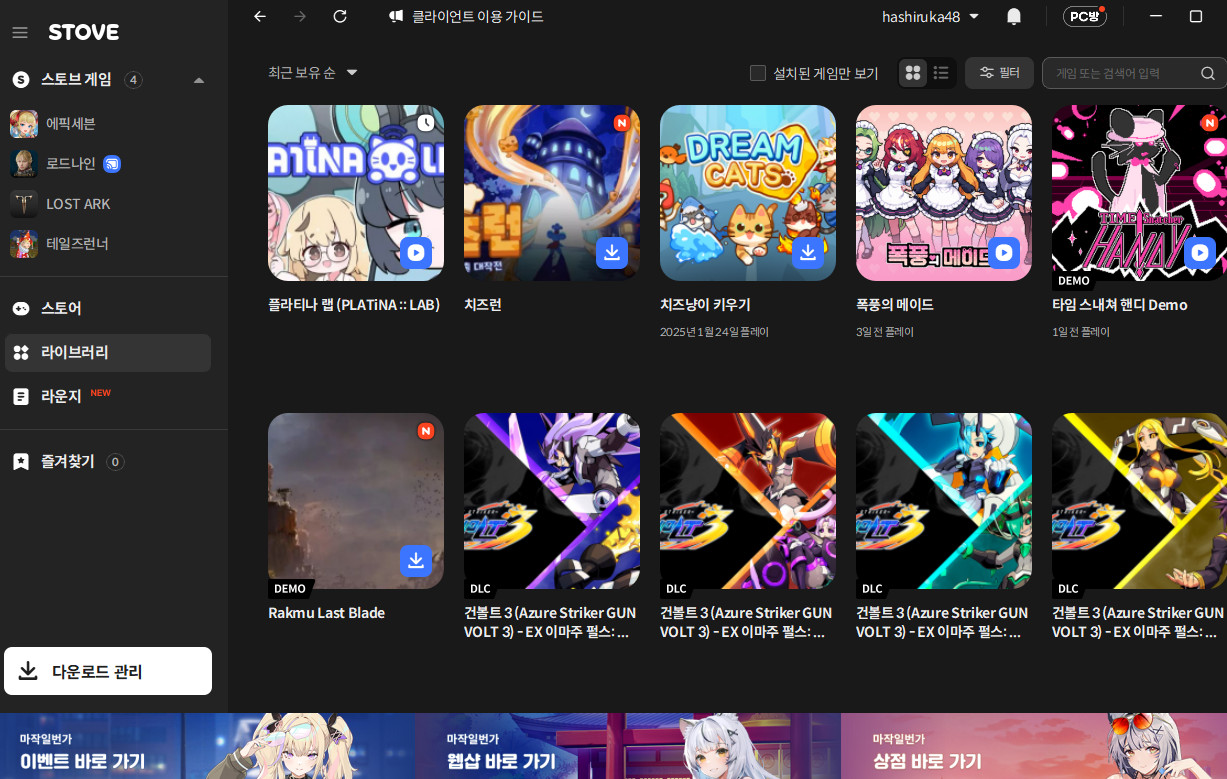
Task: Open the 치즈냥이 키우기 game thumbnail
Action: [748, 193]
